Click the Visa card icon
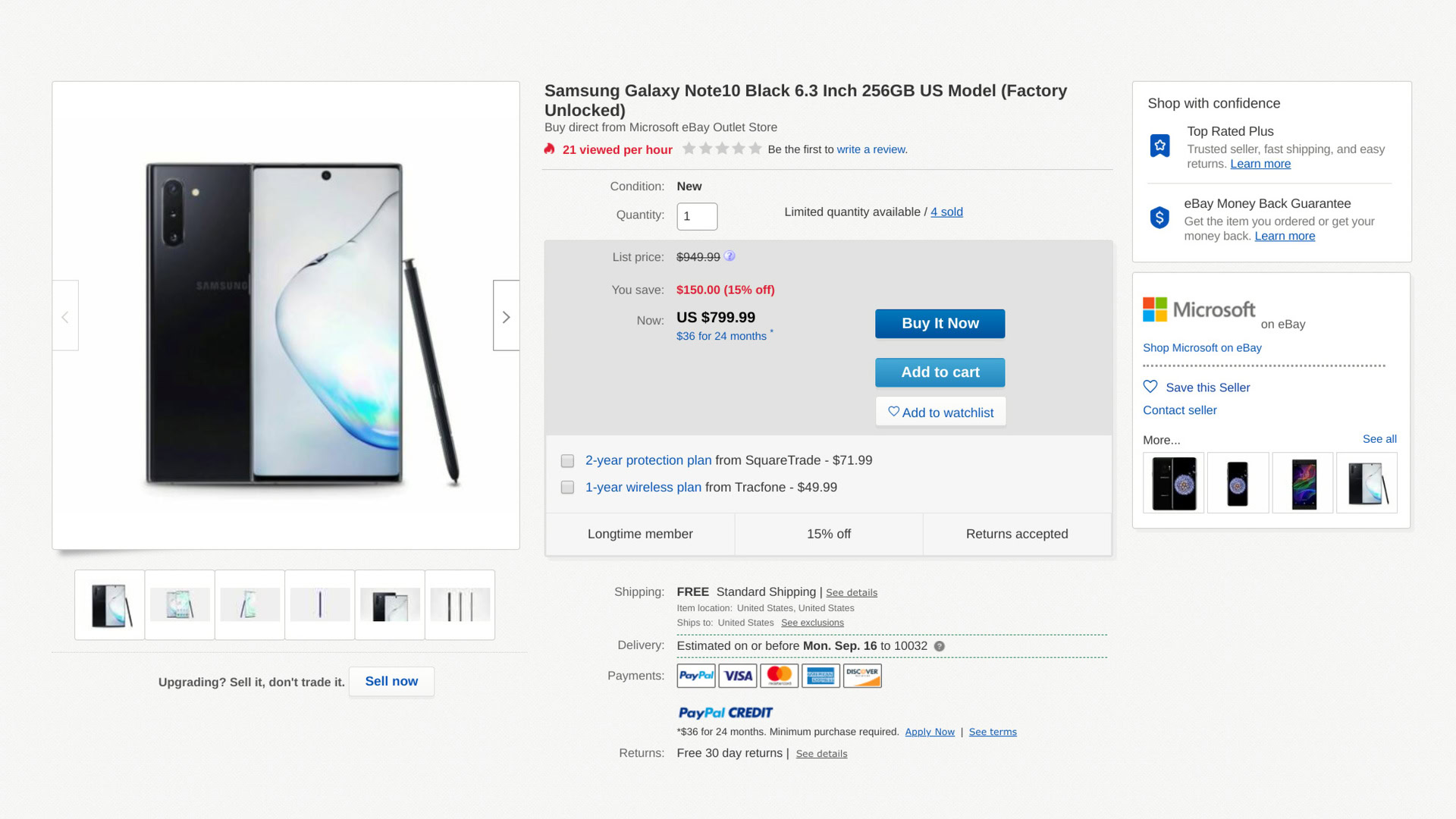1456x819 pixels. coord(737,676)
